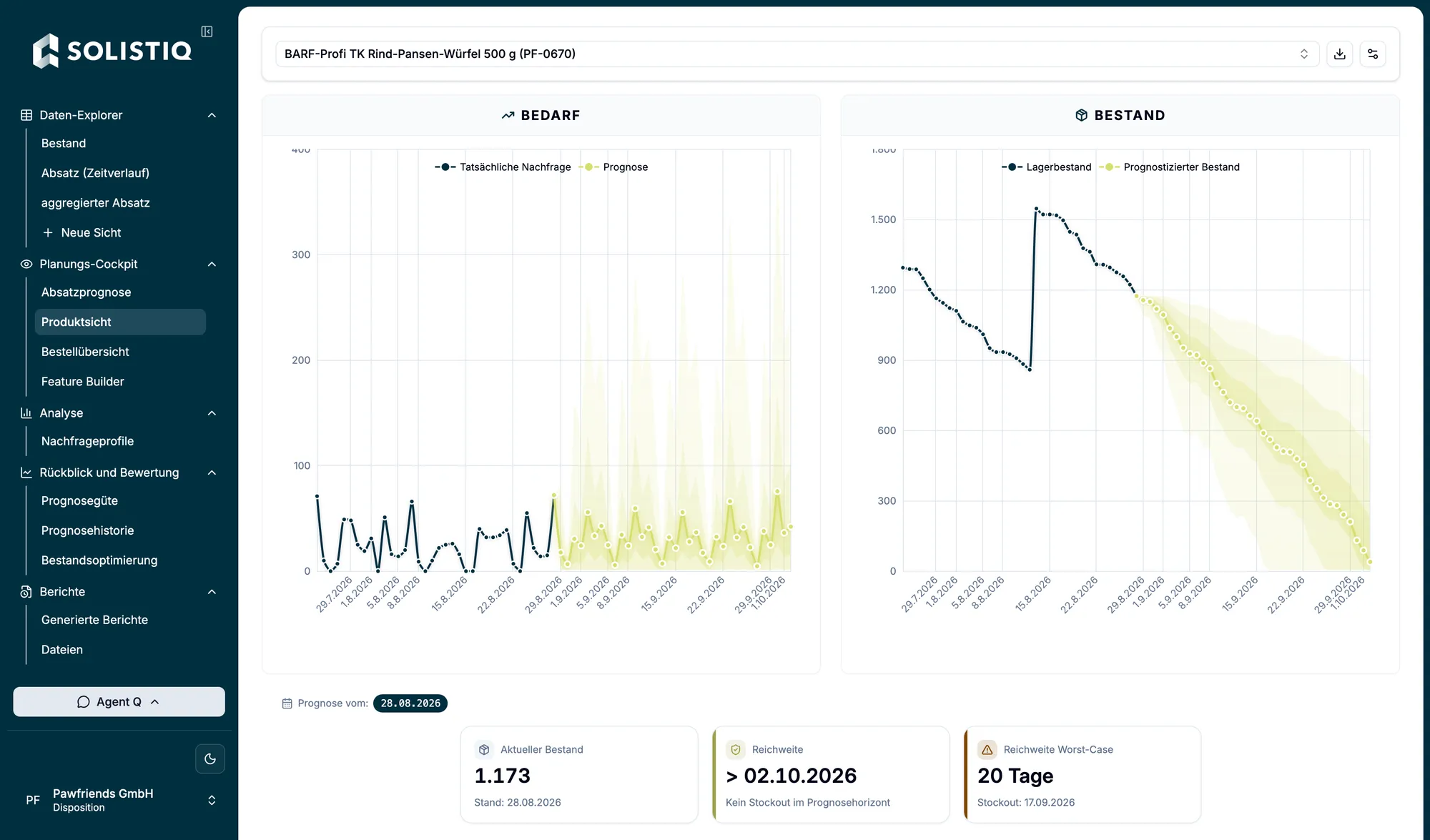1430x840 pixels.
Task: Click the Bedarf trend arrow icon
Action: (508, 115)
